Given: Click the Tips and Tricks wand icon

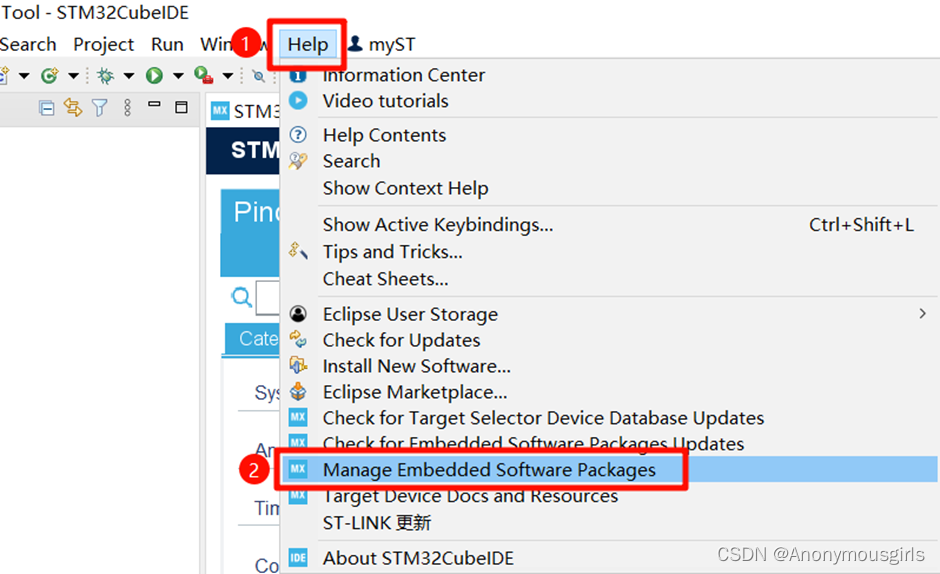Looking at the screenshot, I should tap(298, 251).
